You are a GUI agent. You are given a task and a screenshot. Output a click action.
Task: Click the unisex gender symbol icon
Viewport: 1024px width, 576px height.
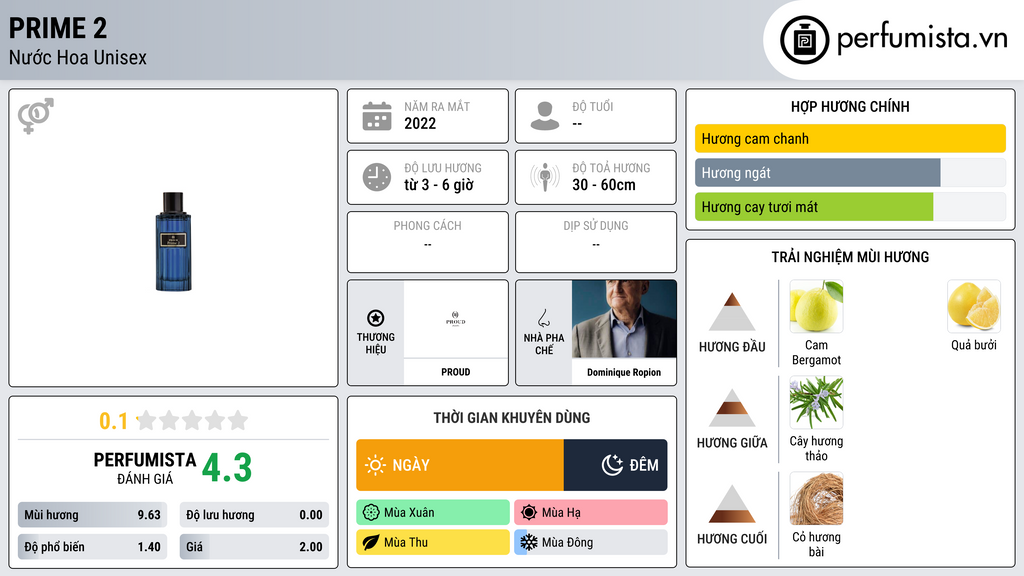pyautogui.click(x=36, y=116)
